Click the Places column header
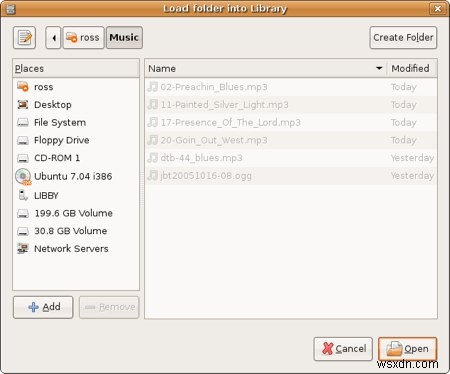Screen dimensions: 450x374 coord(76,69)
